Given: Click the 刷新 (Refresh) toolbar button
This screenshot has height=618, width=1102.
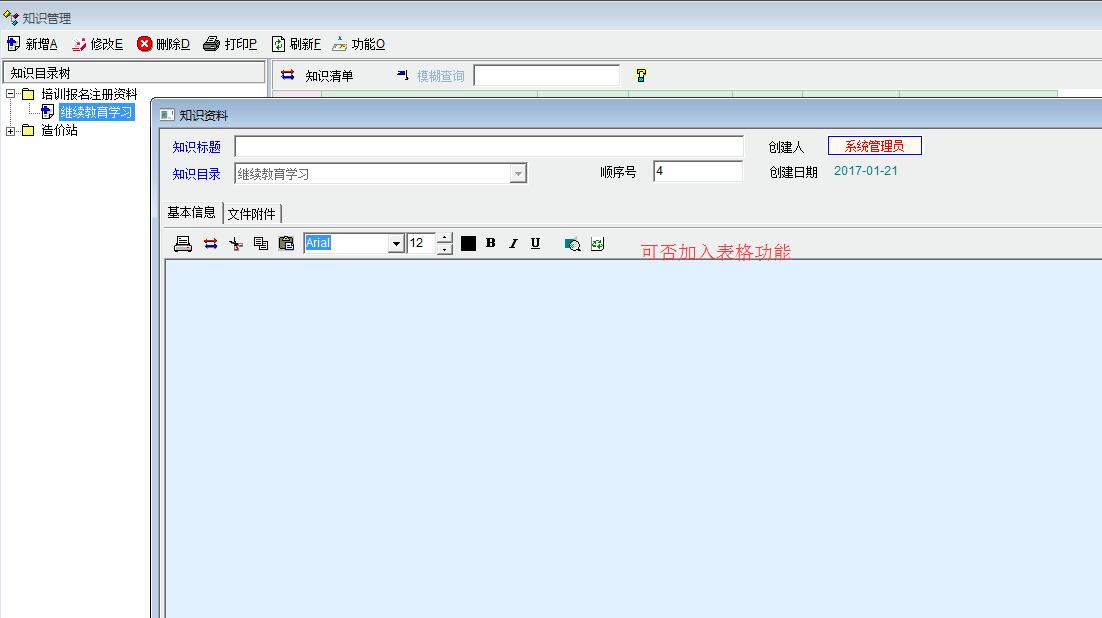Looking at the screenshot, I should (x=296, y=44).
